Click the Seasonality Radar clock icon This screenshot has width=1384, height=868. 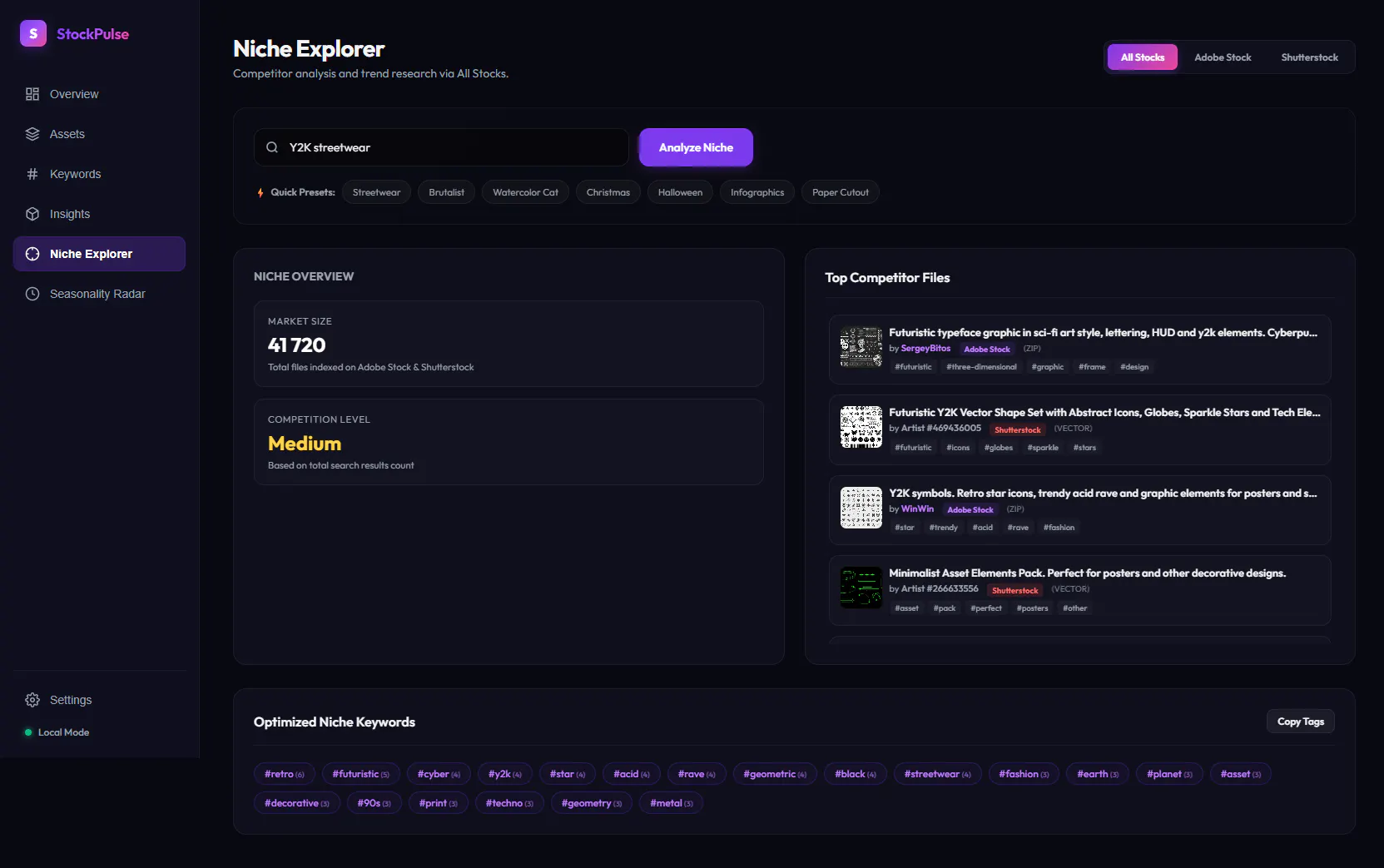point(32,294)
